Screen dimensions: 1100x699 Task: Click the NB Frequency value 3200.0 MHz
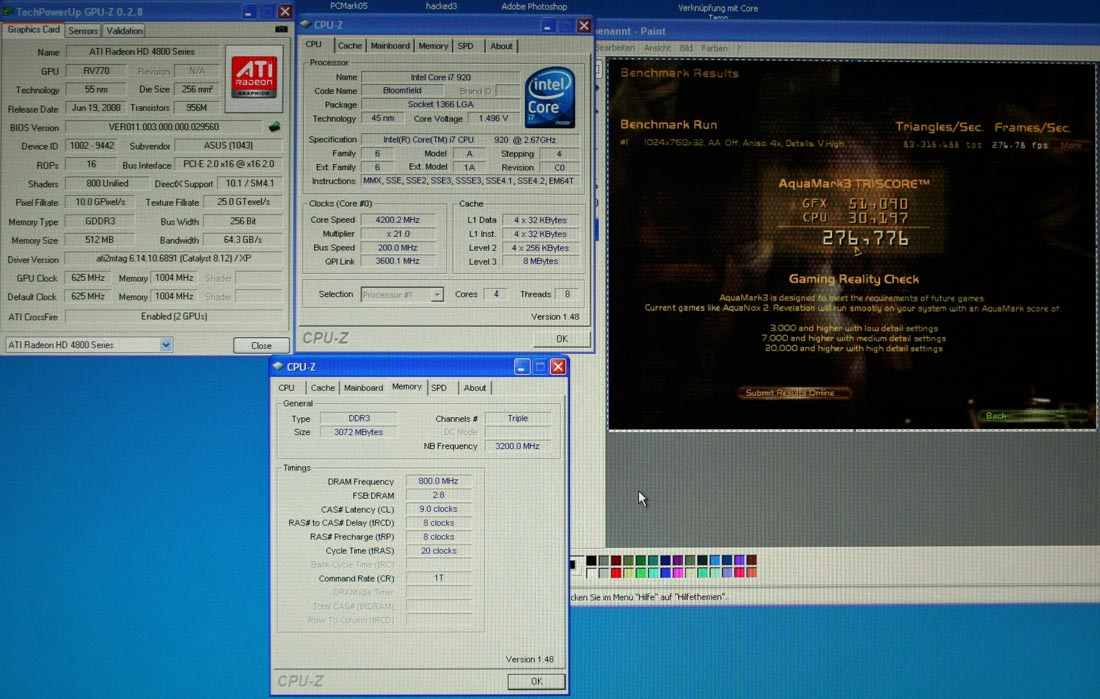[x=517, y=446]
